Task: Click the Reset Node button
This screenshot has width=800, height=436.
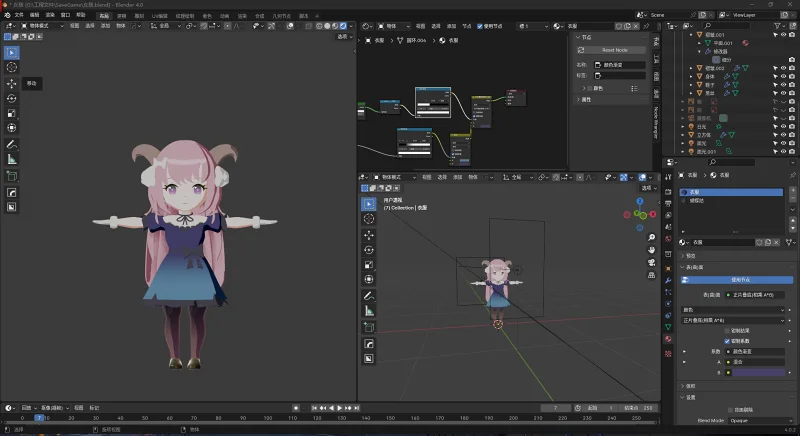Action: pos(614,49)
